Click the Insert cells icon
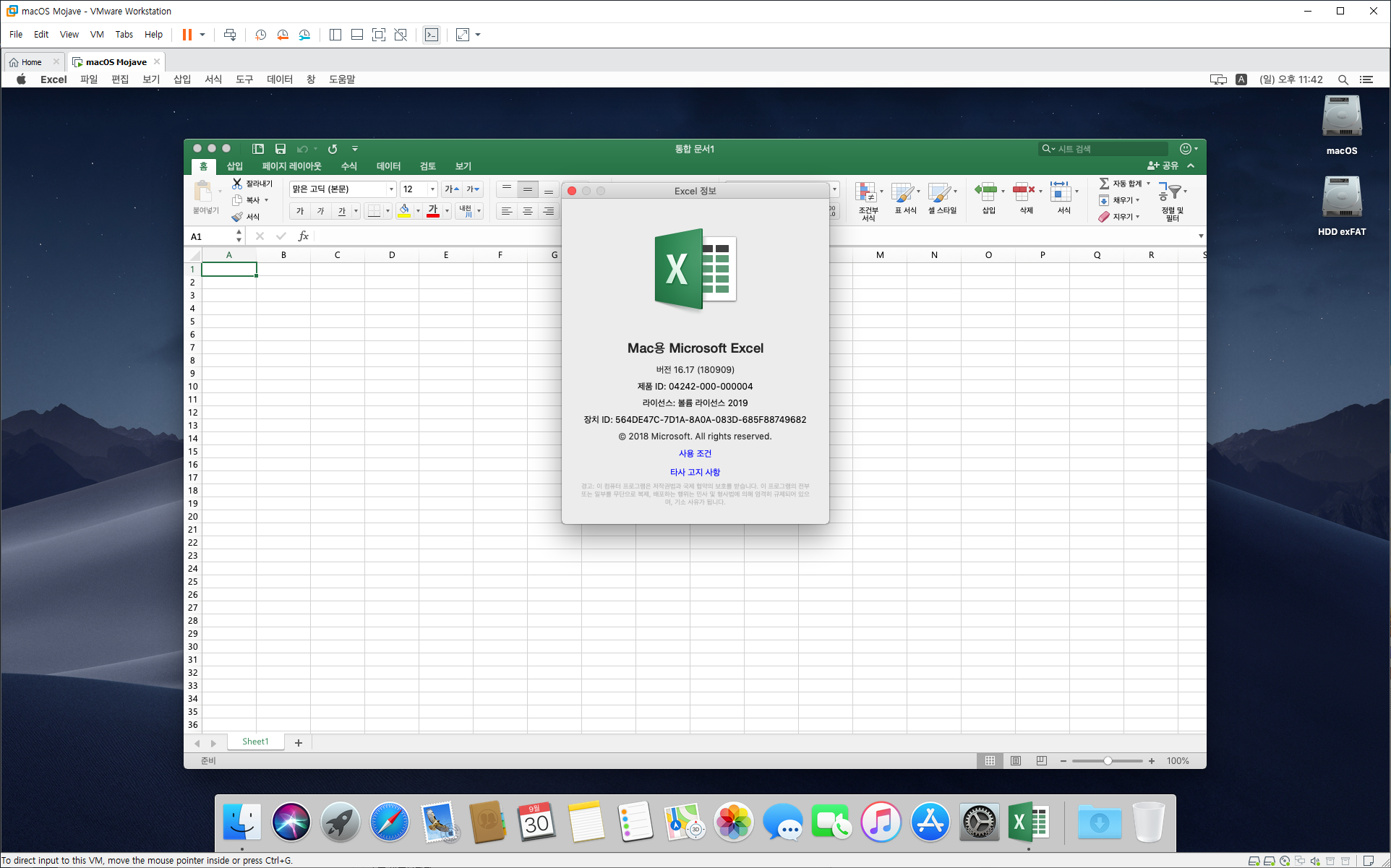 tap(986, 192)
